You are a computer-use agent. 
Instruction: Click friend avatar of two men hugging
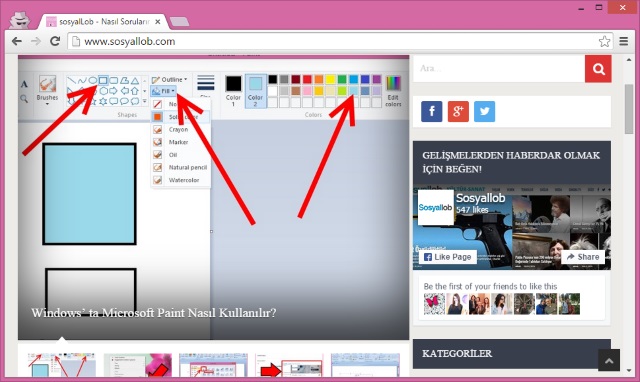click(547, 304)
